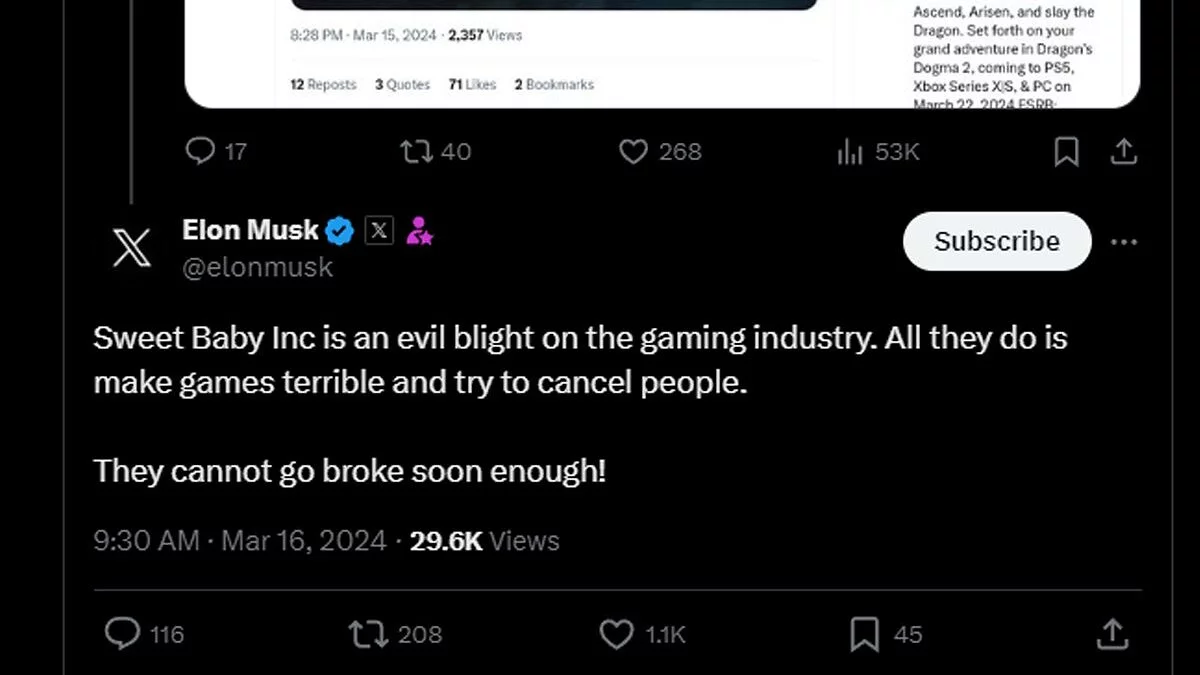Click the 9:30 AM Mar 16, 2024 timestamp
Screen dimensions: 1200x675
tap(239, 541)
